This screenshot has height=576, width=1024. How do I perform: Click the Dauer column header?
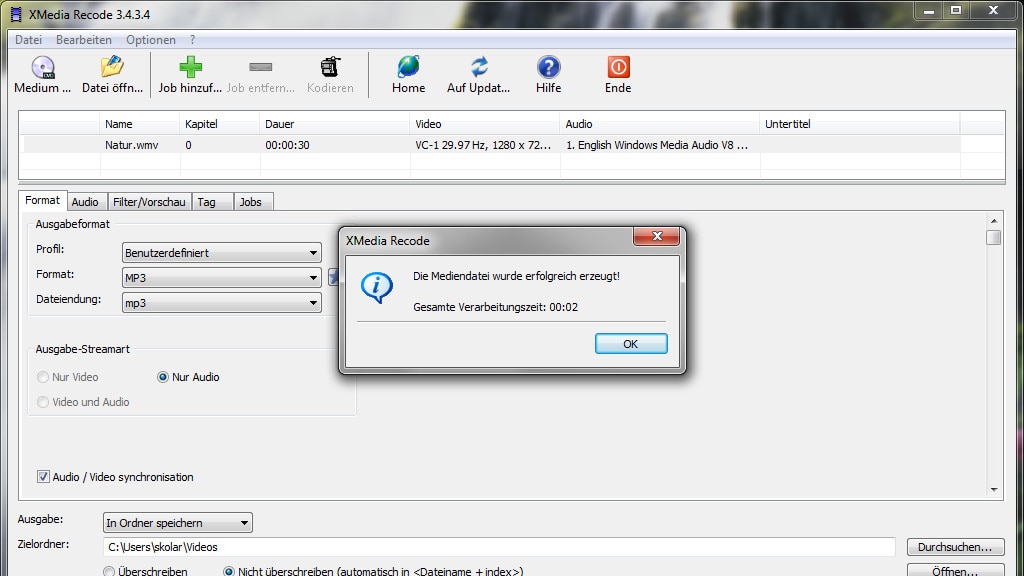coord(335,124)
